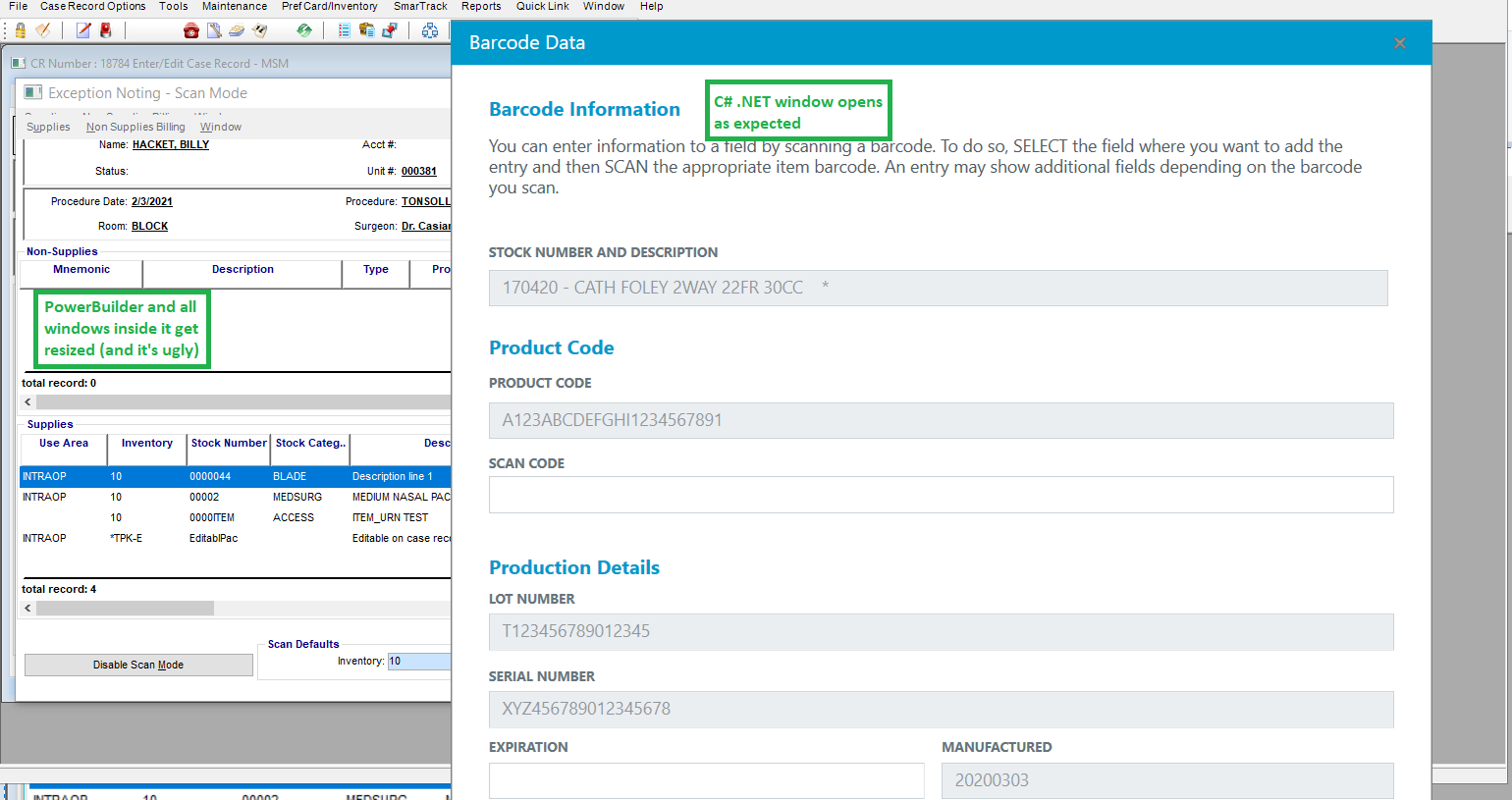Click the red alarm siren icon
The width and height of the screenshot is (1512, 800).
[x=106, y=30]
